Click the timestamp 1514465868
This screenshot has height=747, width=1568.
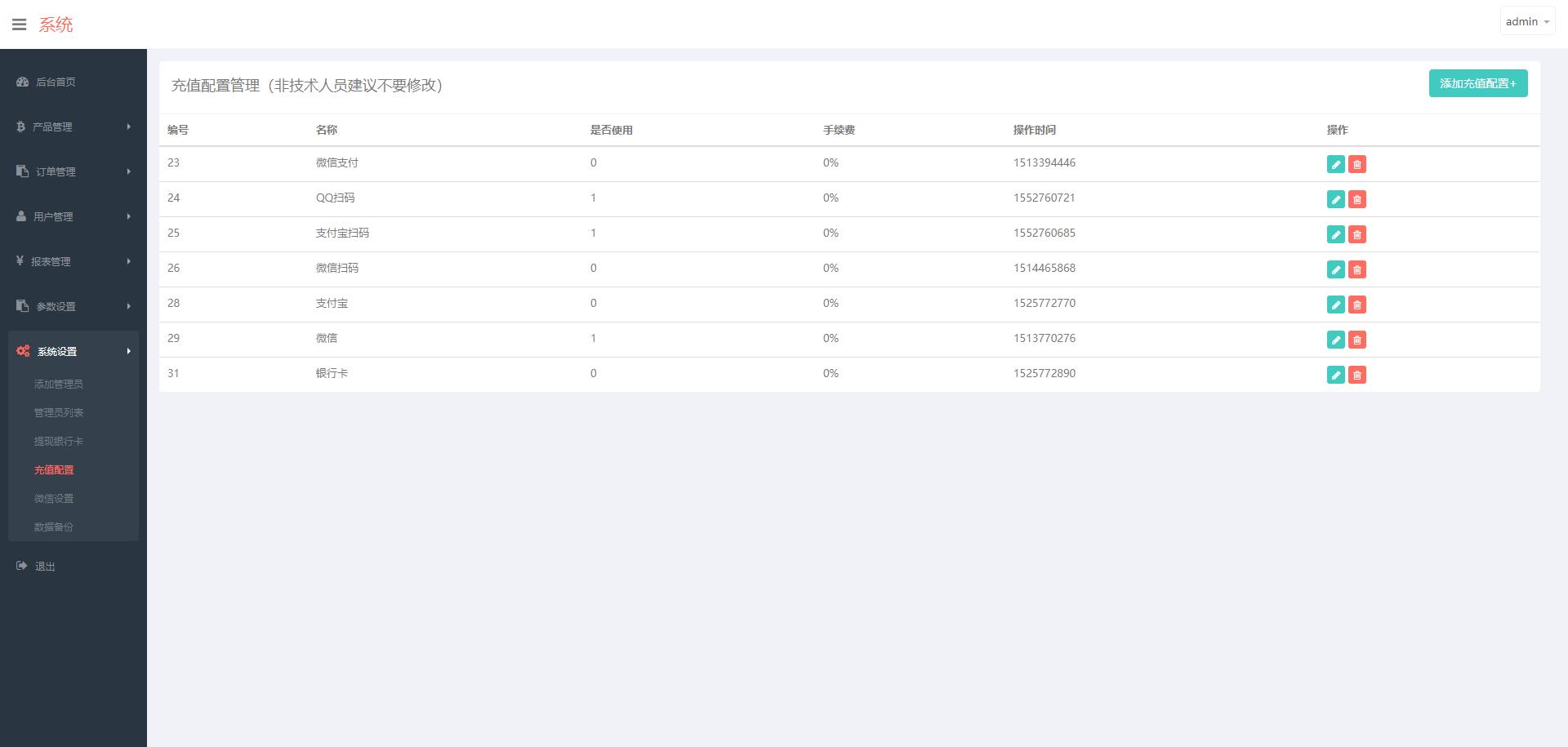click(x=1045, y=268)
